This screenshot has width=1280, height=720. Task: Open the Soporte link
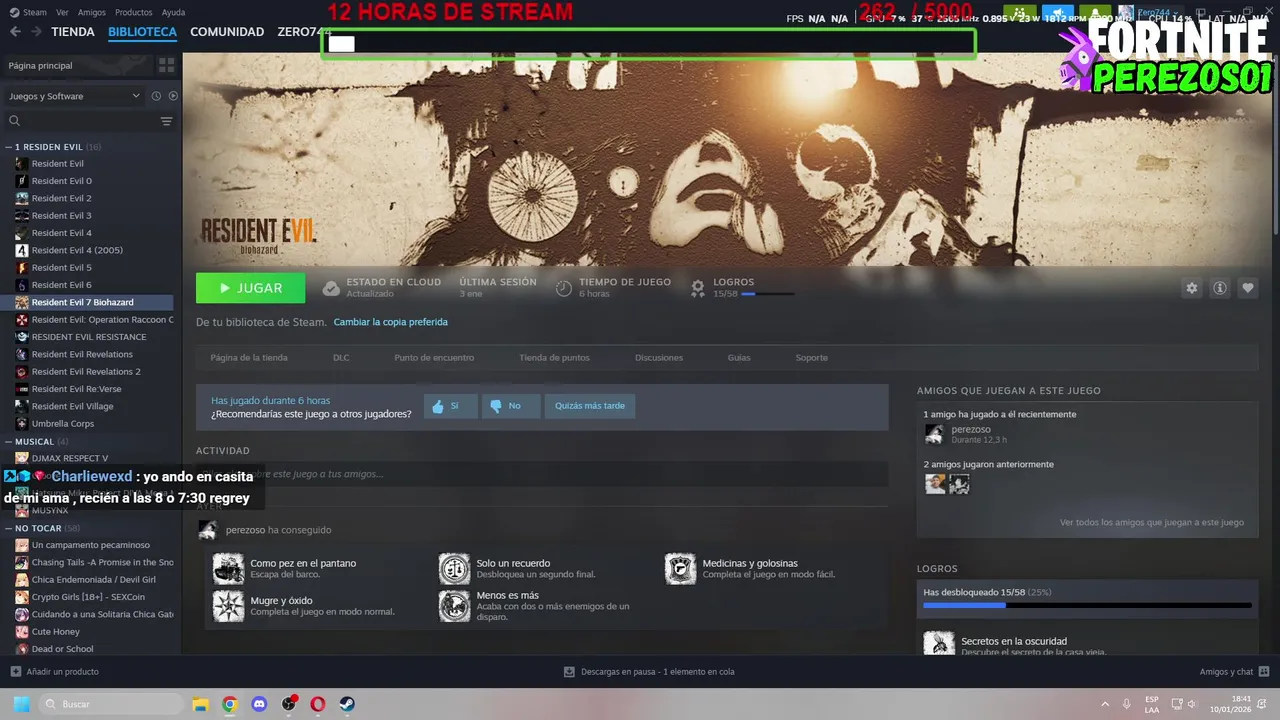[x=812, y=357]
